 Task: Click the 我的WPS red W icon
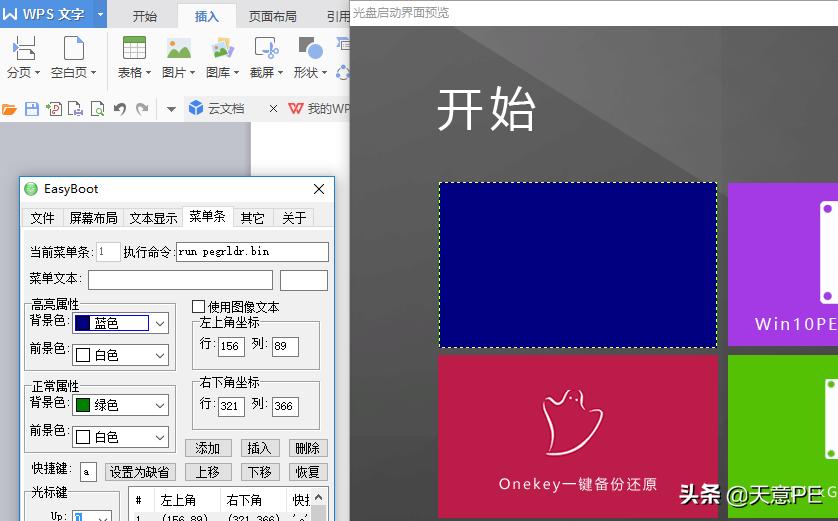tap(296, 108)
